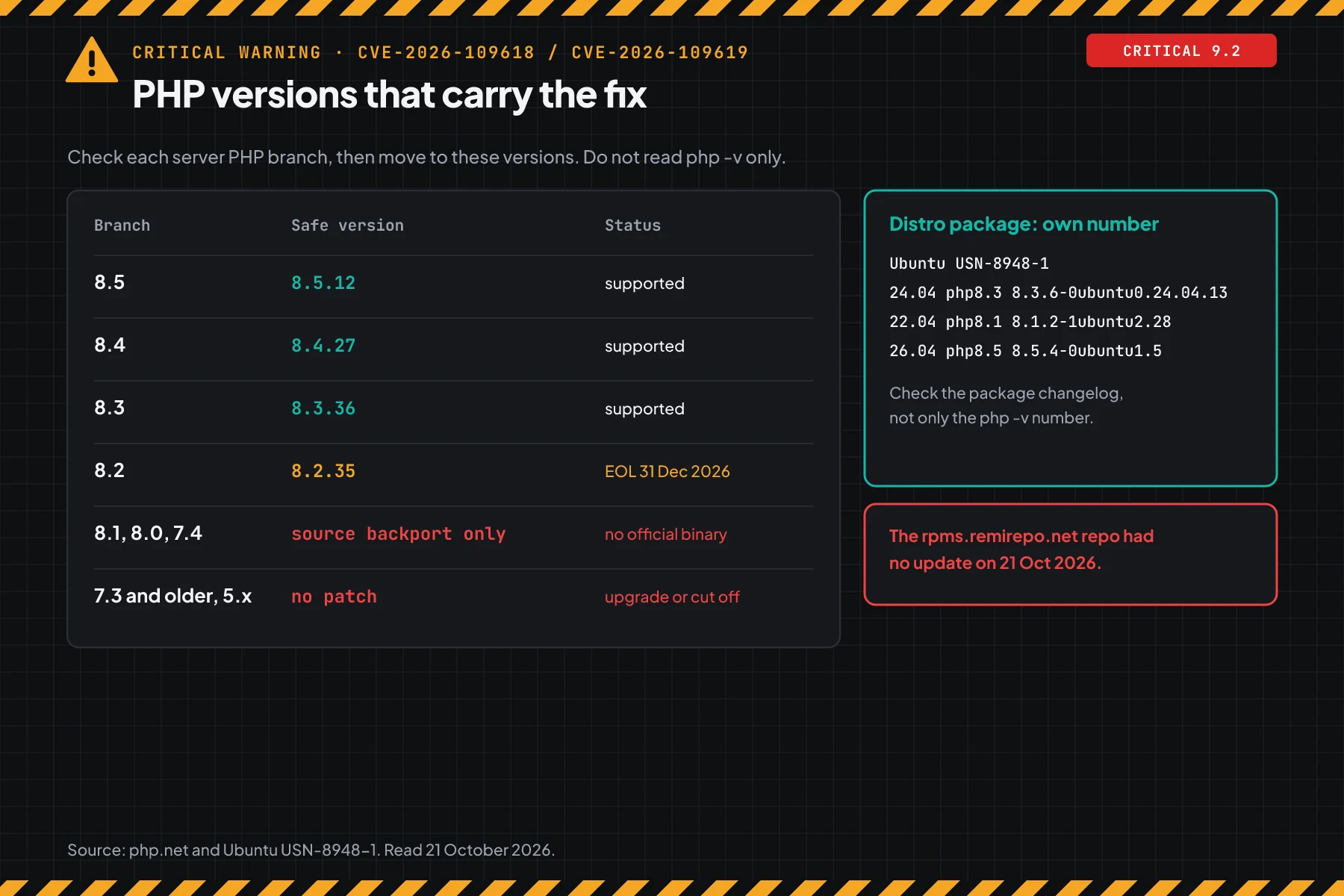Click 'supported' status in the 8.4 row
This screenshot has height=896, width=1344.
(644, 346)
